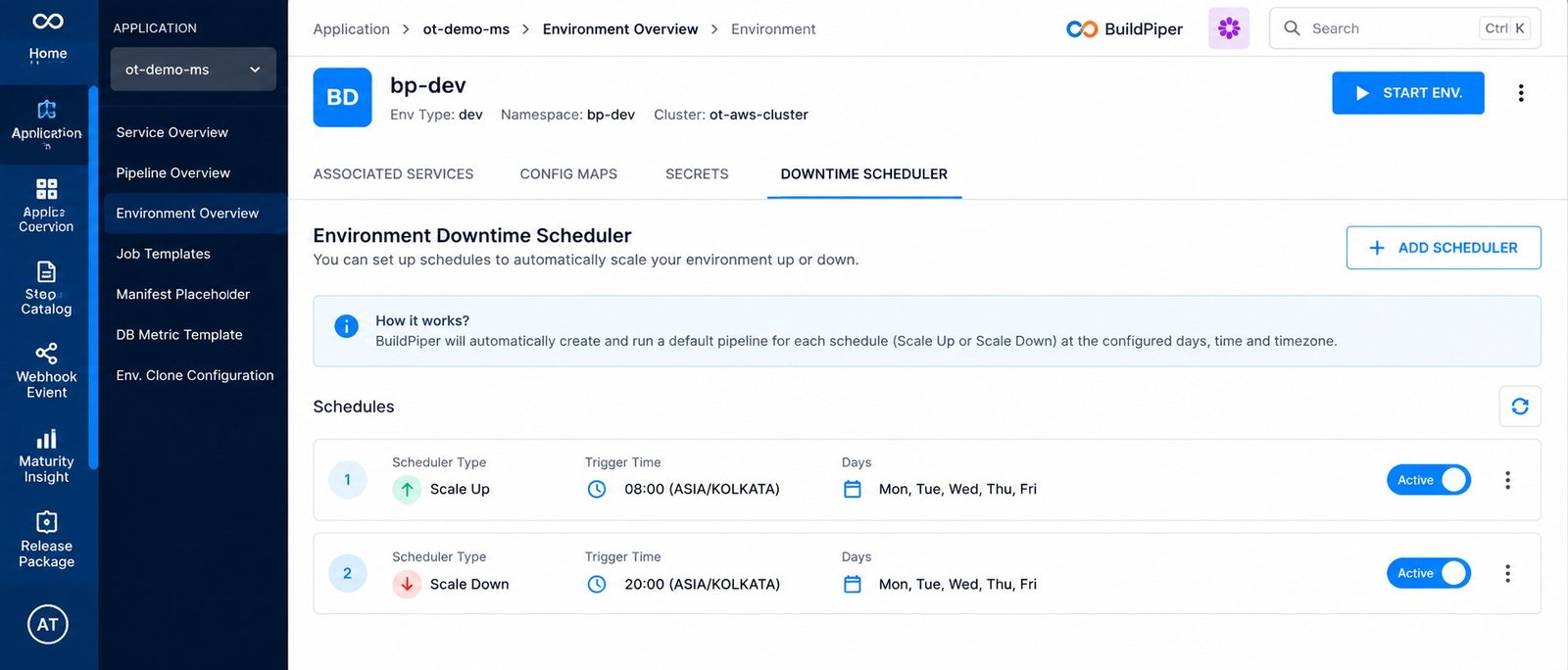The height and width of the screenshot is (670, 1568).
Task: Click the Namespace bp-dev text
Action: point(567,115)
